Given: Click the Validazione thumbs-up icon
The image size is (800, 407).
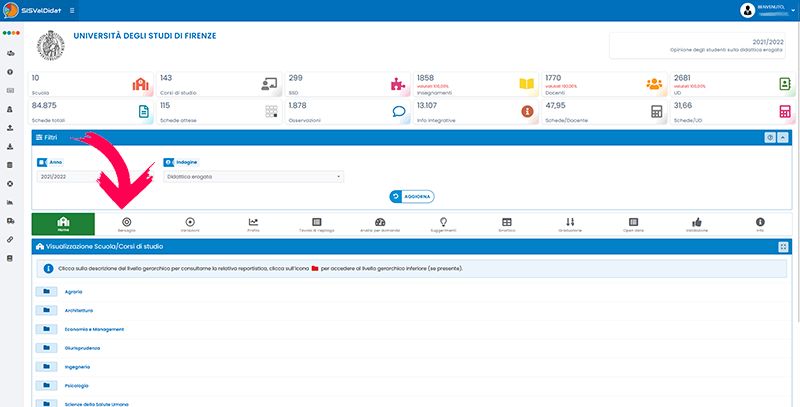Looking at the screenshot, I should [697, 222].
